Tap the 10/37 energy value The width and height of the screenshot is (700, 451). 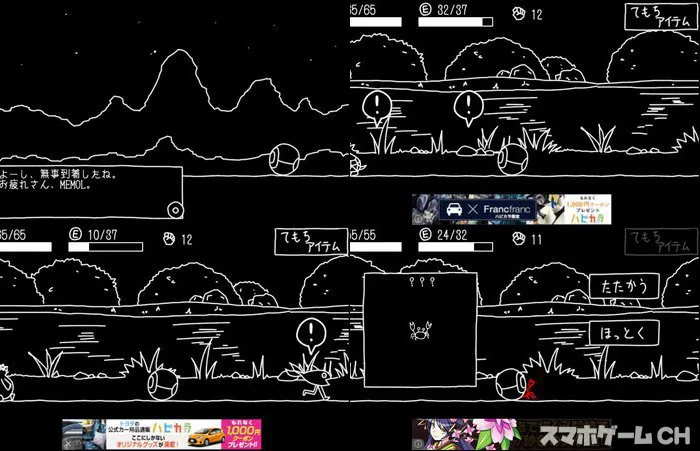click(x=102, y=234)
